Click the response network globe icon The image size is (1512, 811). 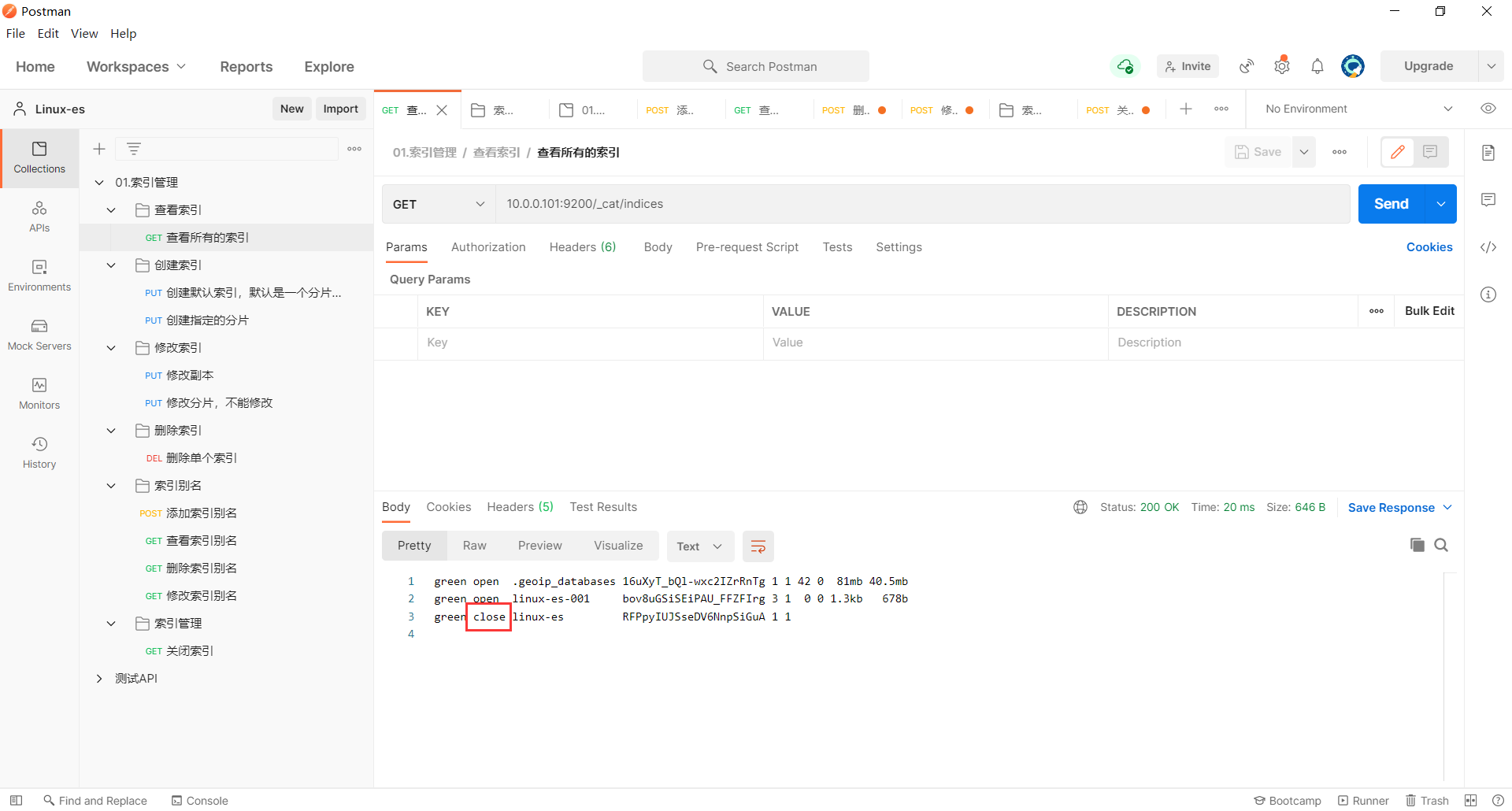pos(1080,507)
